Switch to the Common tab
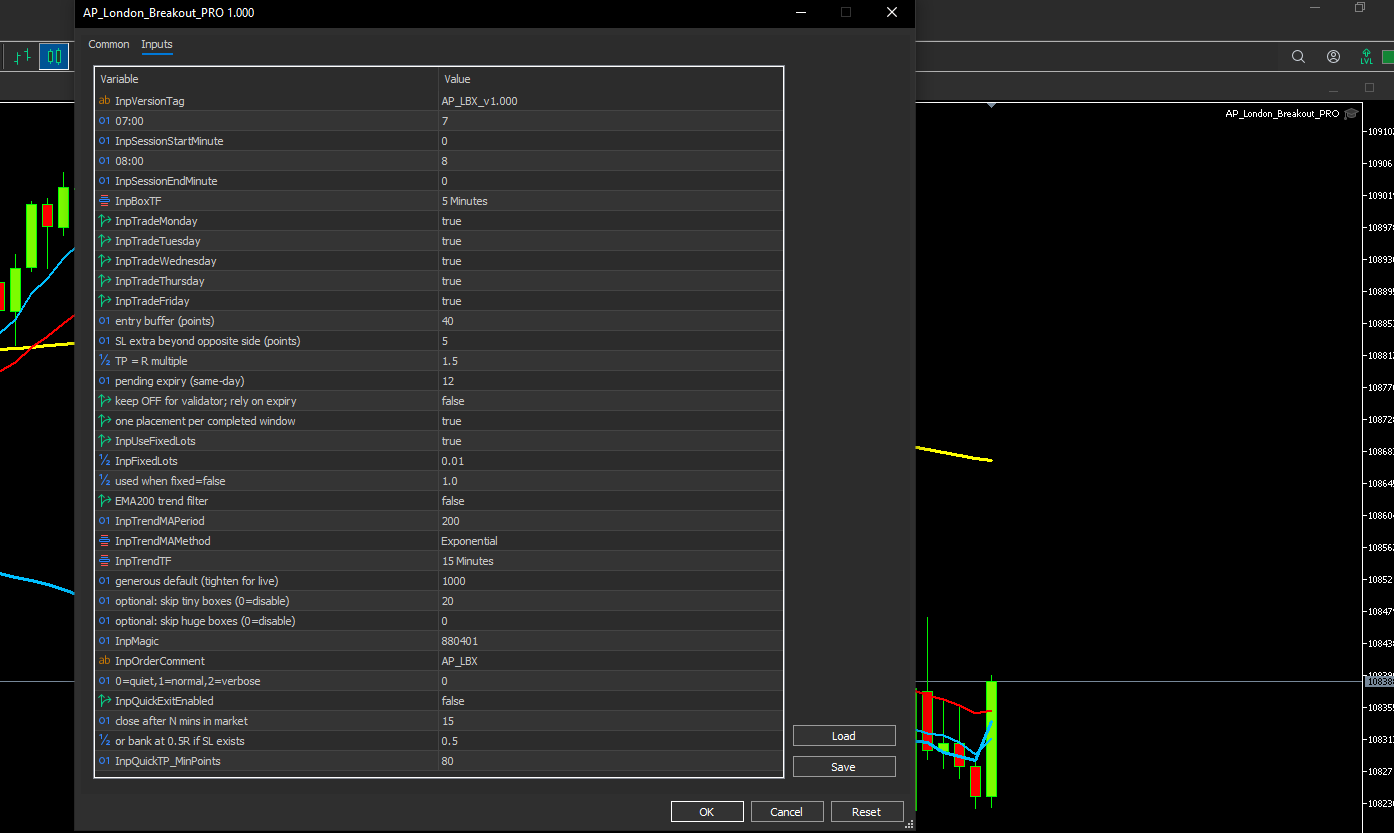The width and height of the screenshot is (1394, 833). (109, 44)
